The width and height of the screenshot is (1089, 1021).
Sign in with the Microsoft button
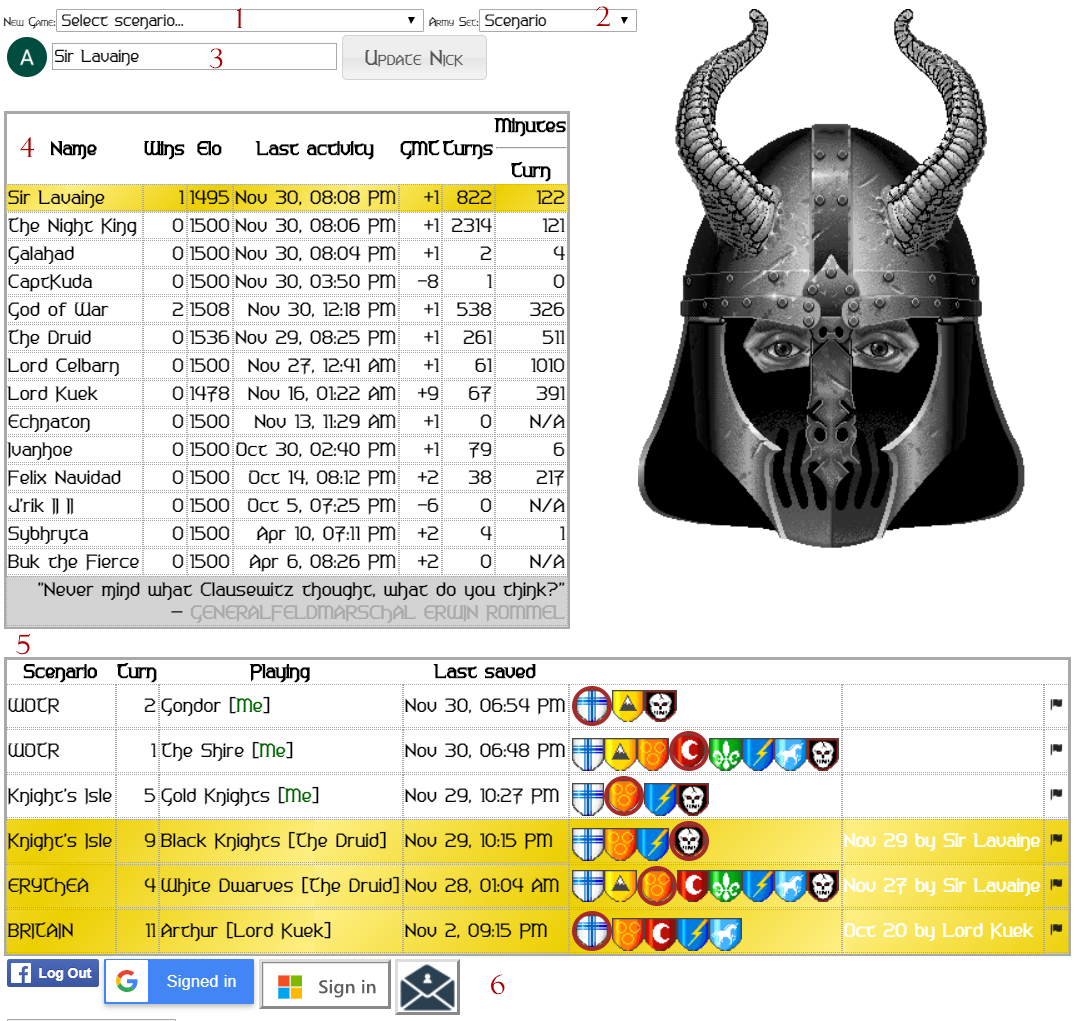[x=325, y=987]
